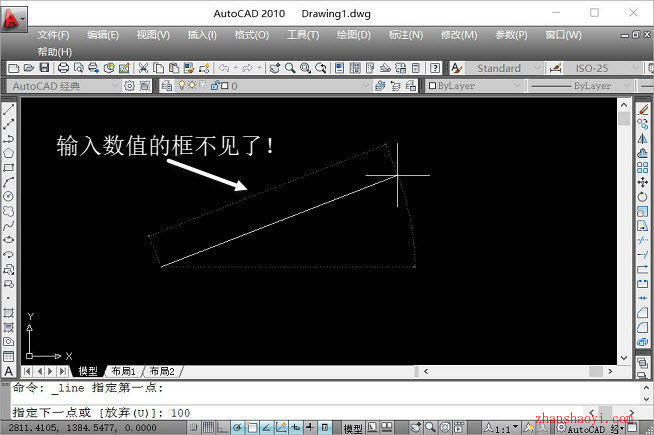This screenshot has width=654, height=435.
Task: Activate the Move tool
Action: (643, 182)
